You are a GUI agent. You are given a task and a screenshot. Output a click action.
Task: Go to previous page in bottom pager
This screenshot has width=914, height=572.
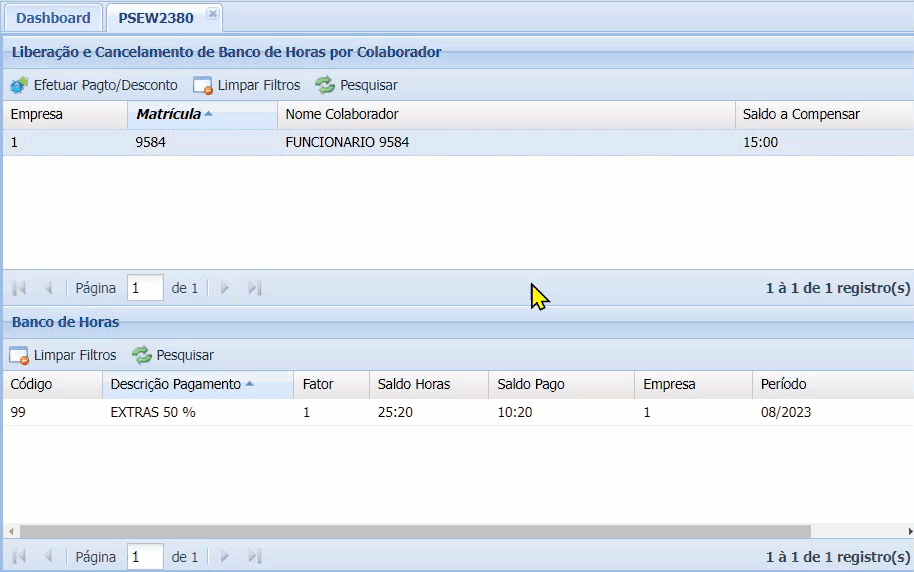tap(48, 557)
